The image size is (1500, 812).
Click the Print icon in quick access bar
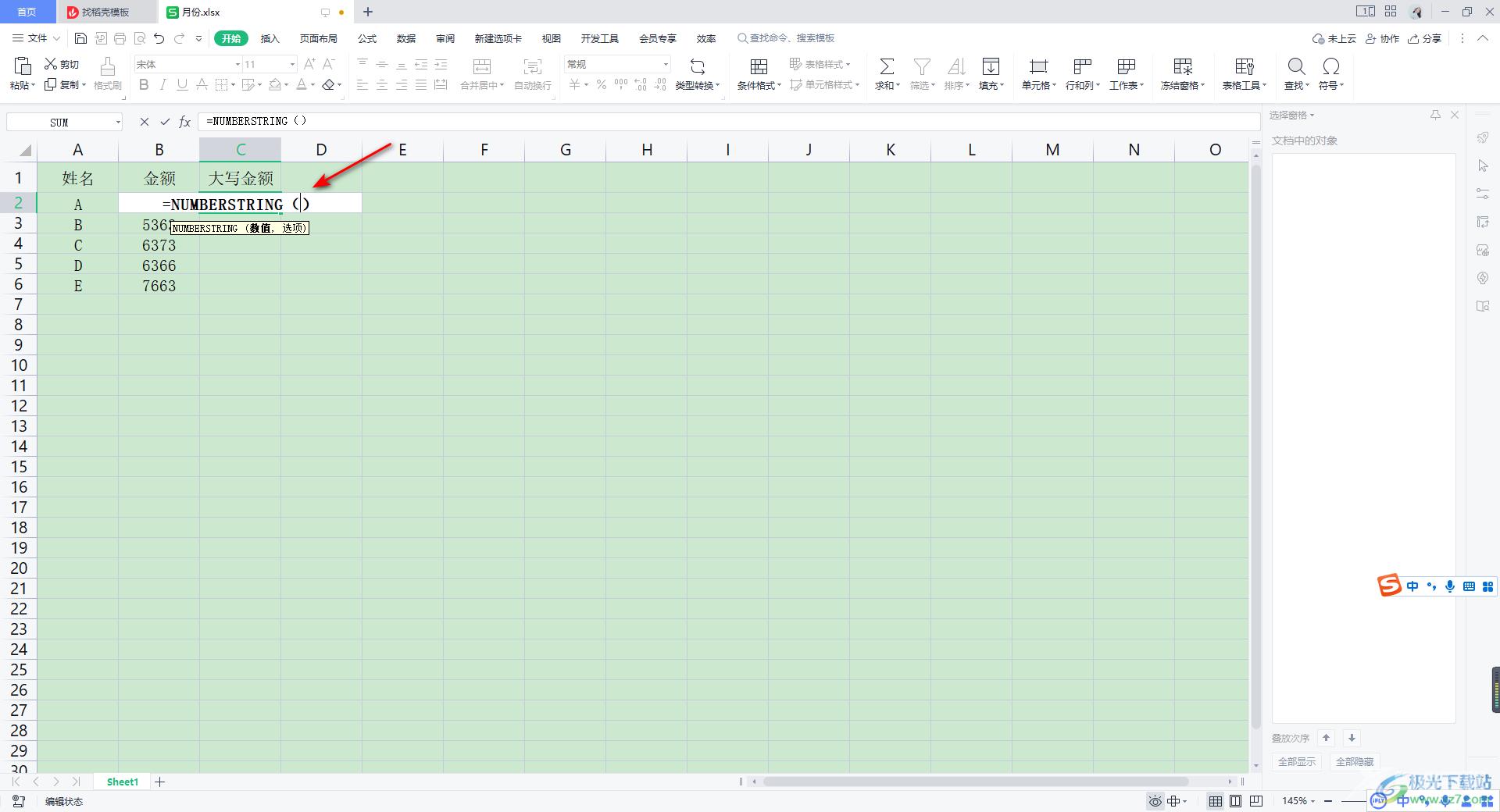120,38
